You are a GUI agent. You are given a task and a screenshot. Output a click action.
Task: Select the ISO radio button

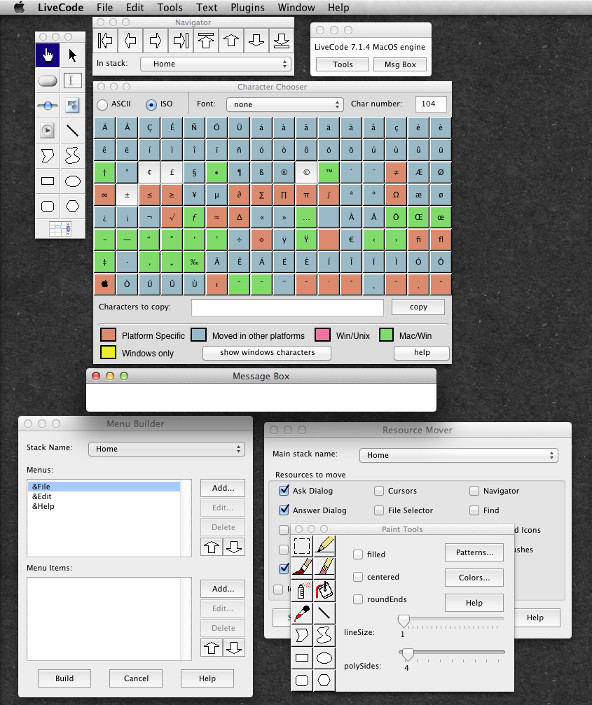click(151, 104)
